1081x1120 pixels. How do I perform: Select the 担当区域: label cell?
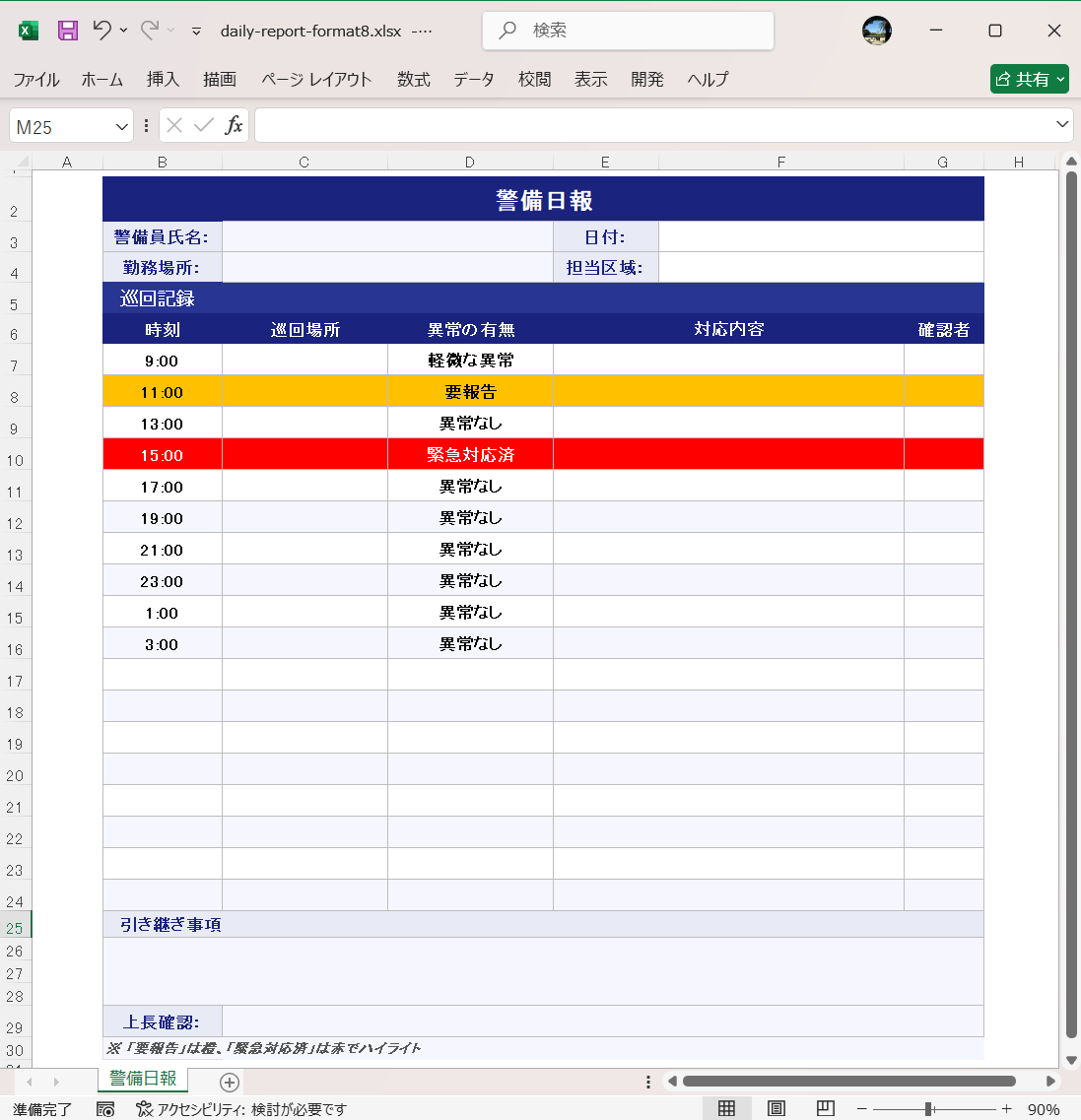click(x=605, y=267)
